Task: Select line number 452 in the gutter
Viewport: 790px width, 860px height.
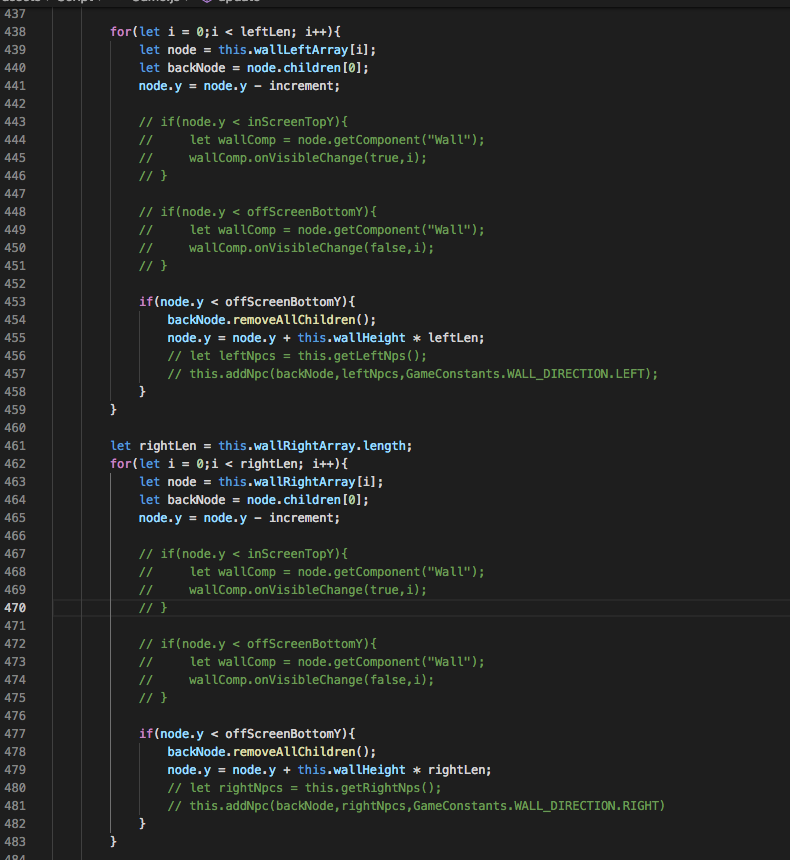Action: coord(15,284)
